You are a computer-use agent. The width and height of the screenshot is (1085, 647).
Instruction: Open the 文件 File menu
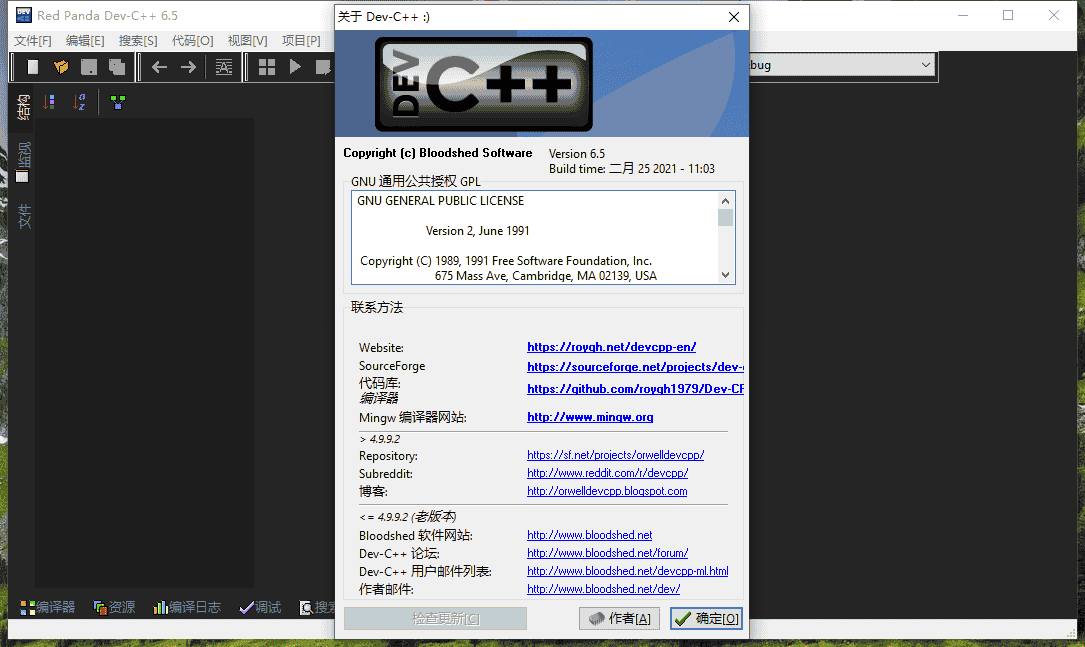pyautogui.click(x=33, y=40)
